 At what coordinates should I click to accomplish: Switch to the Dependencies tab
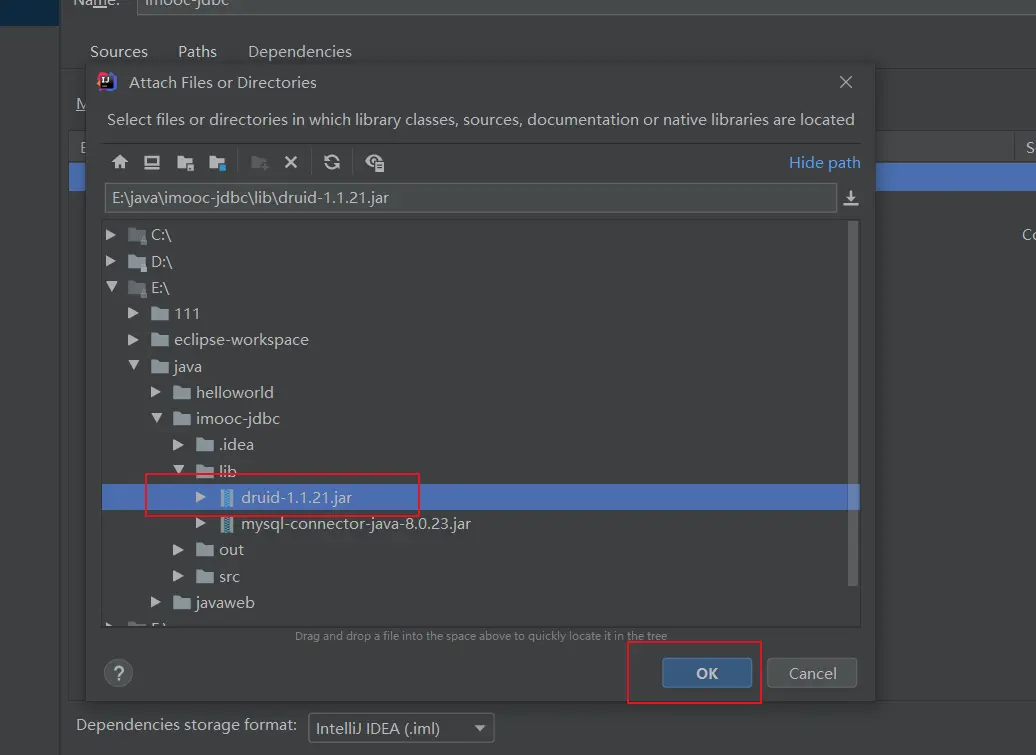[299, 51]
